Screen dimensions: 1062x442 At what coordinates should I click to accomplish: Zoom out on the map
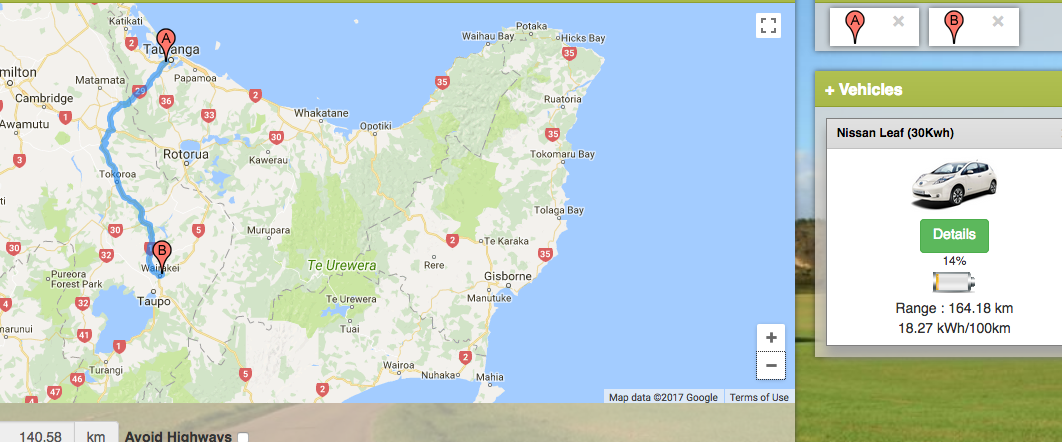(x=770, y=366)
